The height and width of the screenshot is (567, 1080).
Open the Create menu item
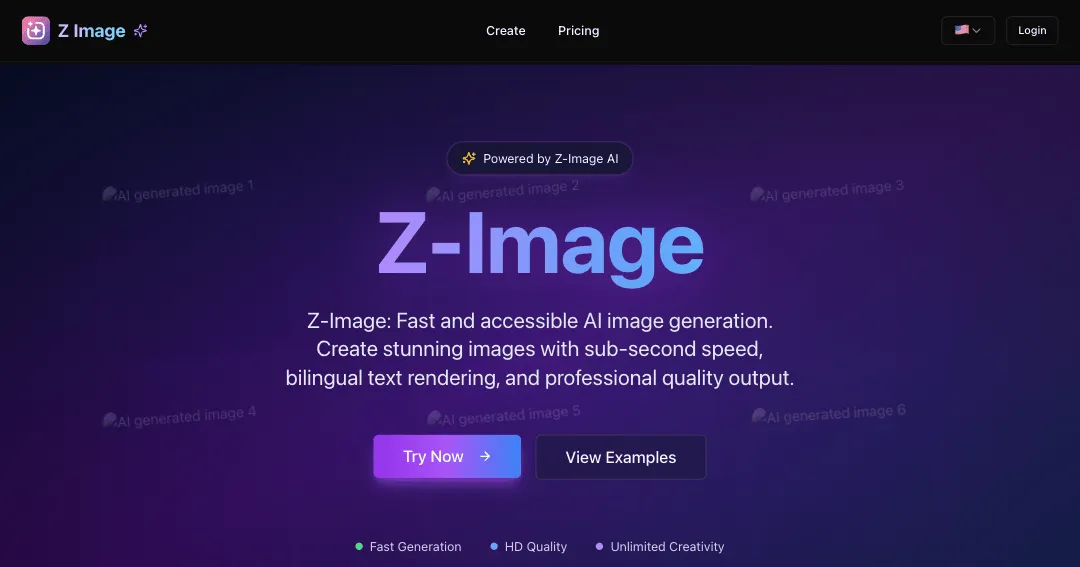(506, 30)
